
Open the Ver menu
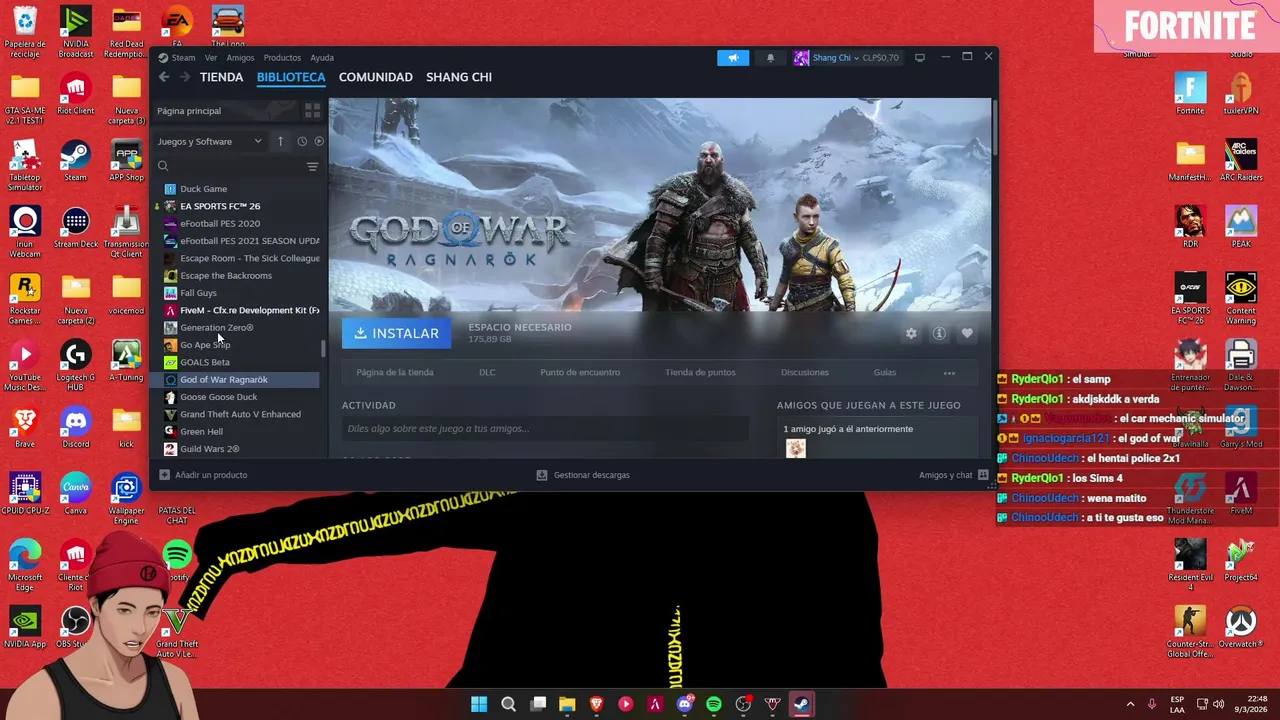[x=211, y=58]
